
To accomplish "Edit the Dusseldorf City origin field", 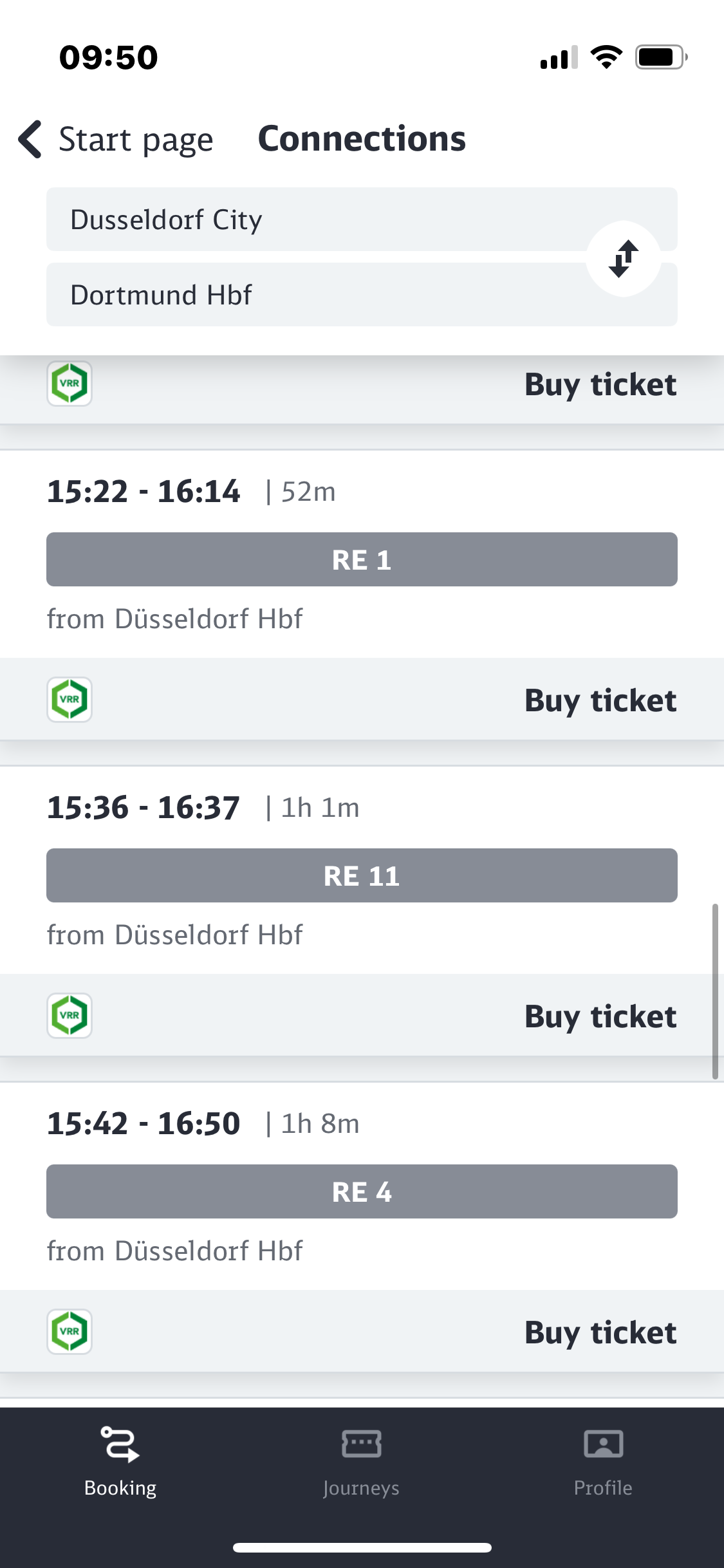I will (x=309, y=219).
